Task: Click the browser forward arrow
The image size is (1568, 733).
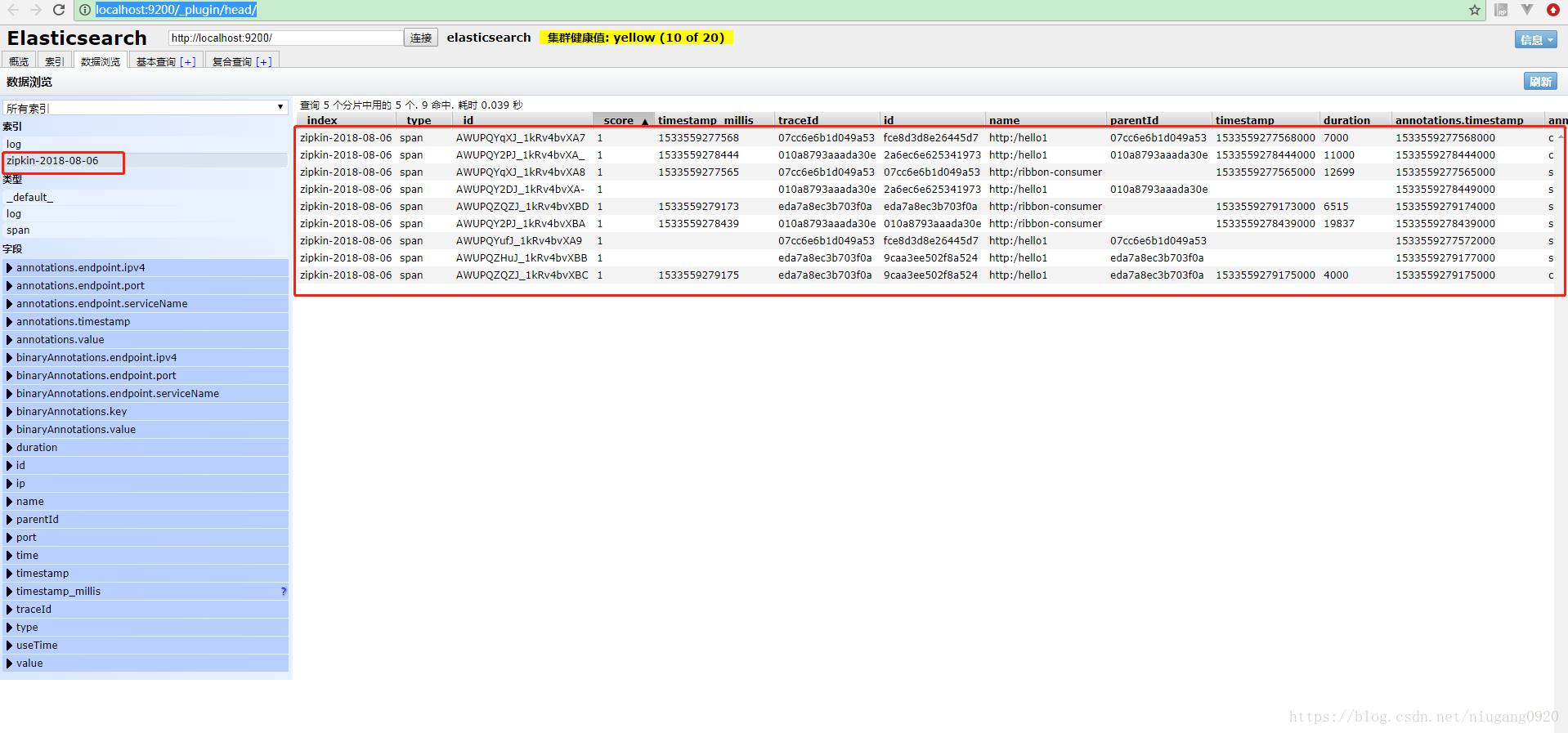Action: (x=36, y=10)
